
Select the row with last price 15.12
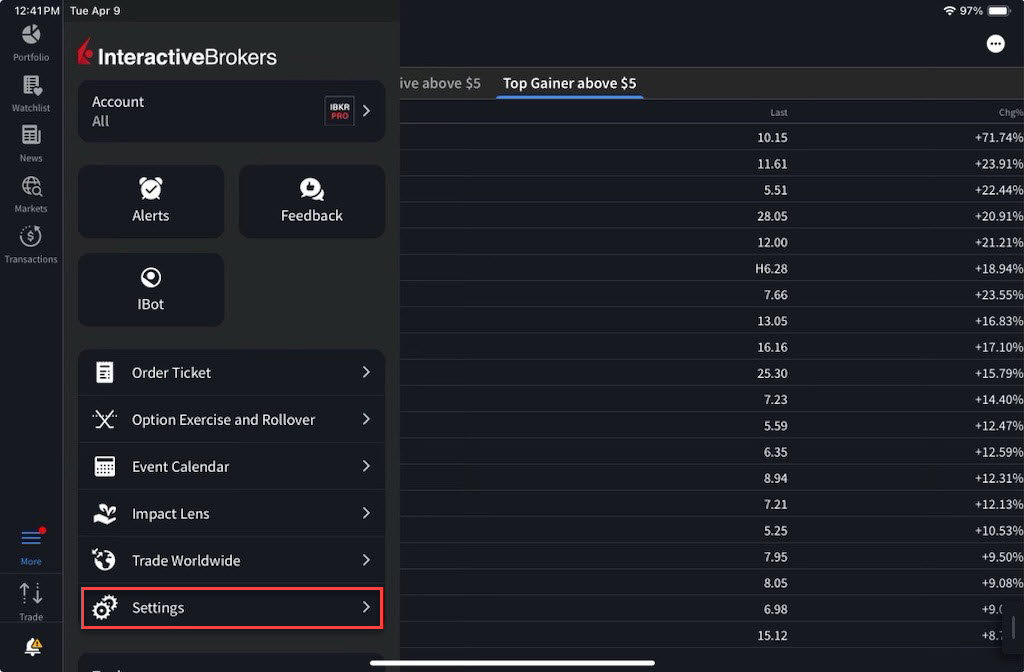pos(712,635)
